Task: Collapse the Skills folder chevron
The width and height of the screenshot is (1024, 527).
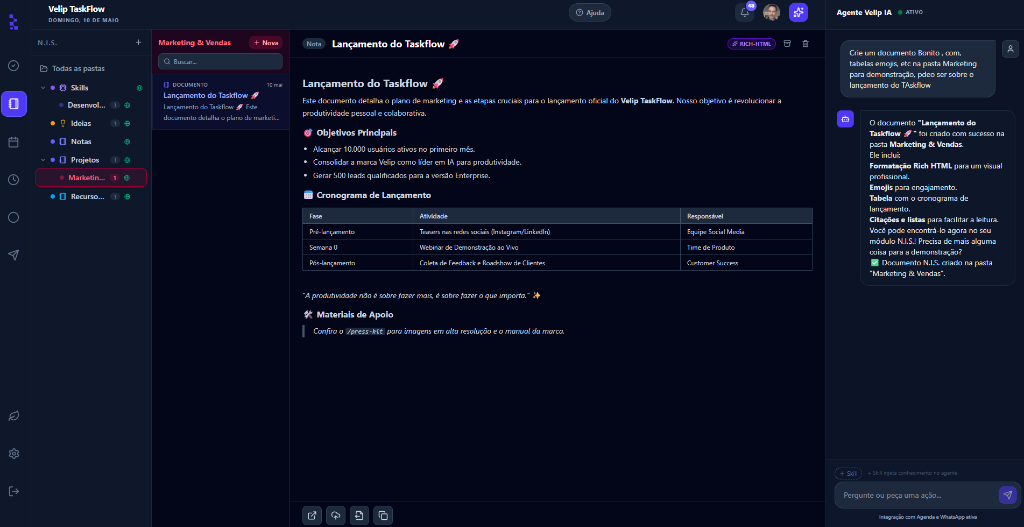Action: [x=43, y=88]
